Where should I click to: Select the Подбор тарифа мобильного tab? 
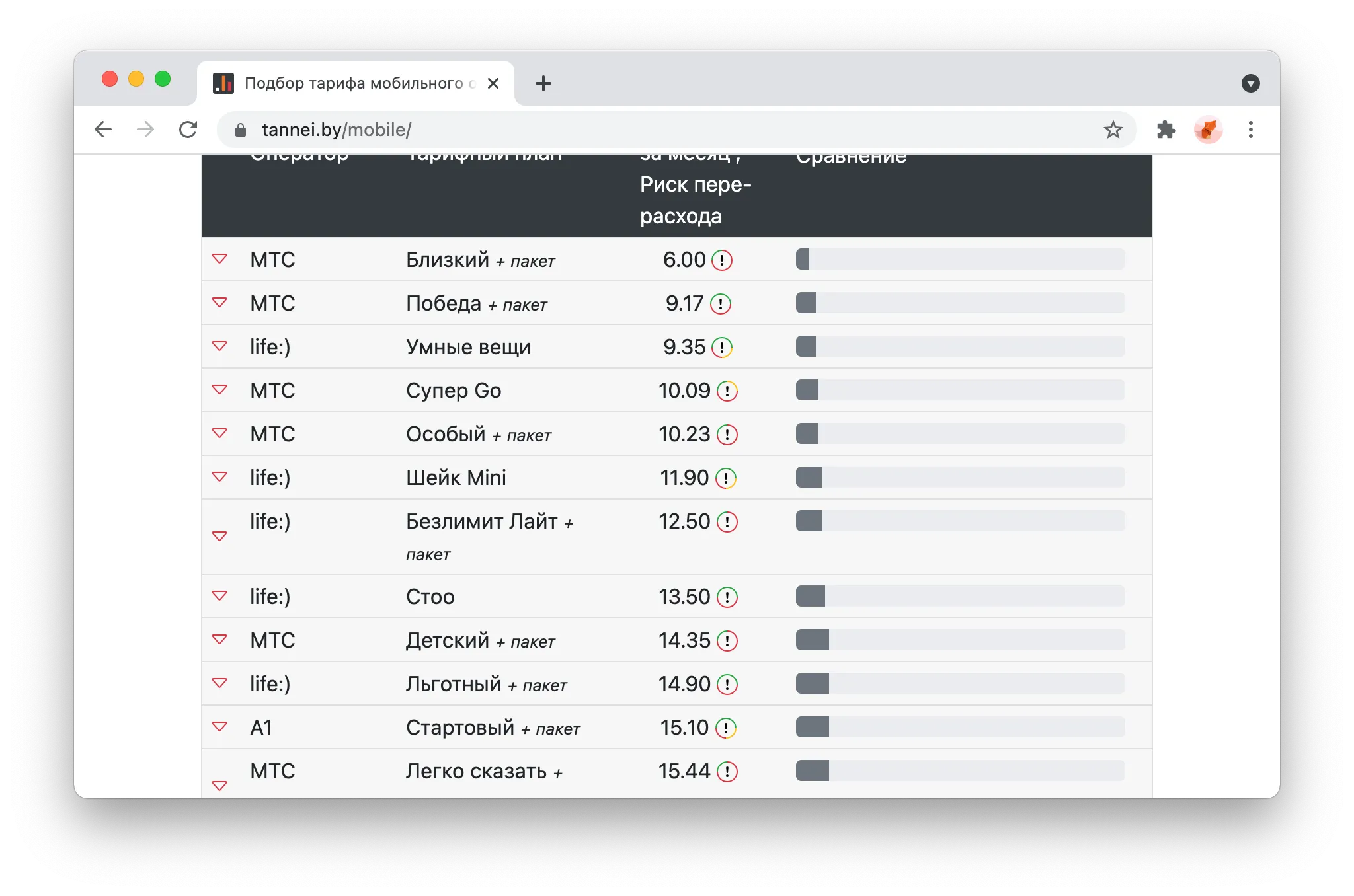[x=356, y=83]
